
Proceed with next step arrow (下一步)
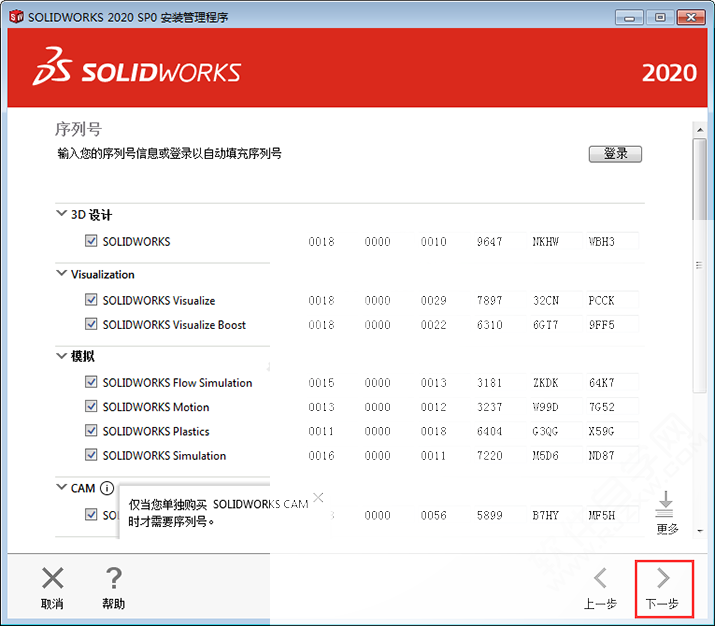point(663,578)
